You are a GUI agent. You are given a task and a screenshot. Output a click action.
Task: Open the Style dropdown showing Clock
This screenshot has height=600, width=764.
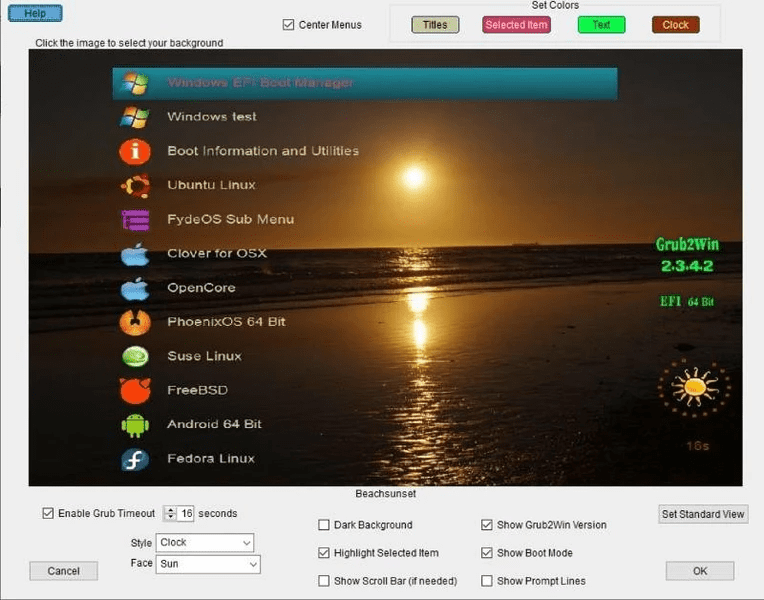pyautogui.click(x=205, y=542)
